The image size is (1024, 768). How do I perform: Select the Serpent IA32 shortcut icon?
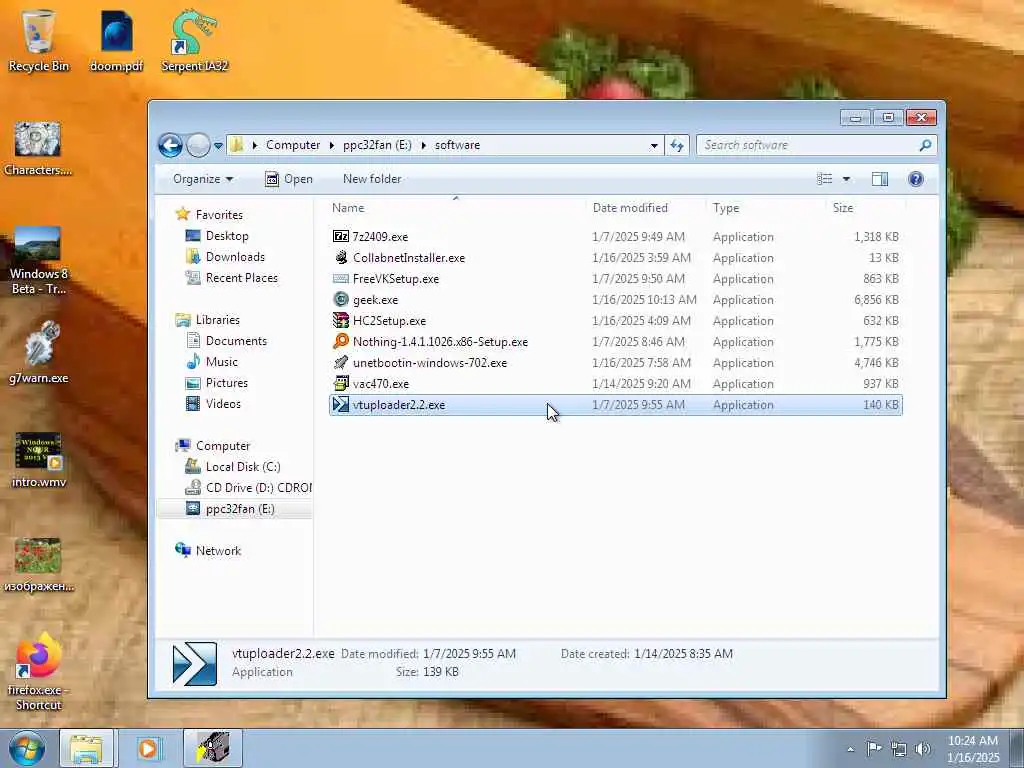[x=195, y=40]
